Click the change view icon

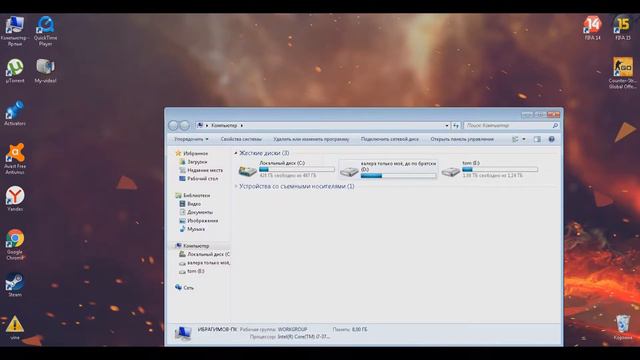[515, 140]
